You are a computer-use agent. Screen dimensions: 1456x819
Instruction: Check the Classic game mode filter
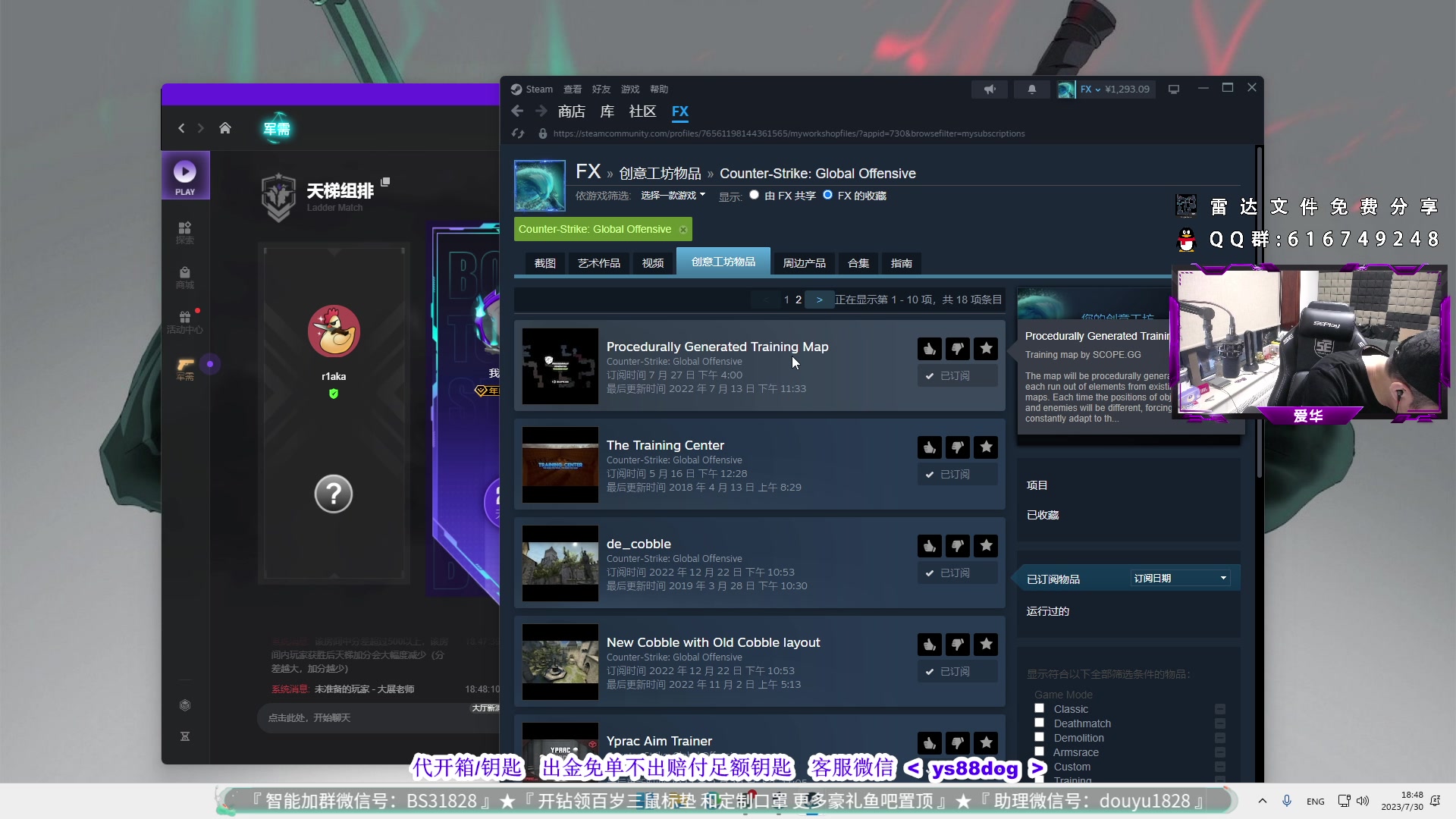click(1040, 708)
